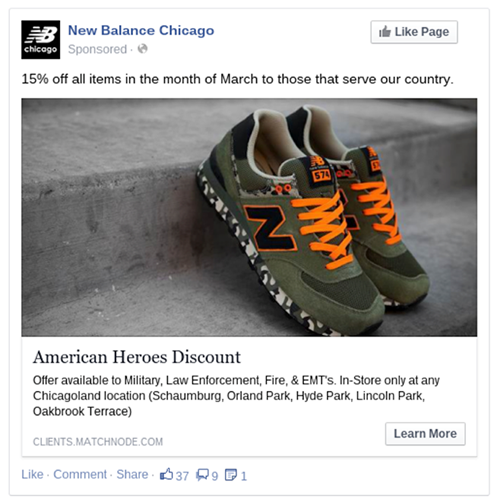Screen dimensions: 494x499
Task: Open the American Heroes Discount headline
Action: pos(137,357)
